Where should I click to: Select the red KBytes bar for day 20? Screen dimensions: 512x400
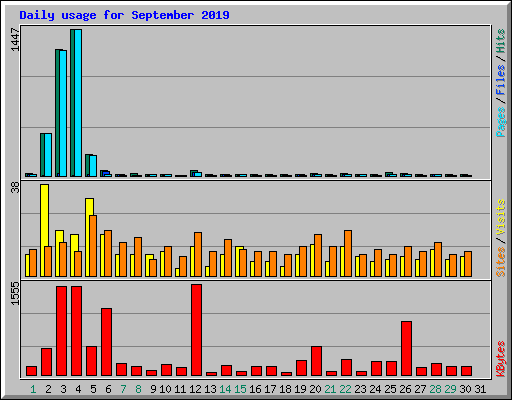(316, 361)
